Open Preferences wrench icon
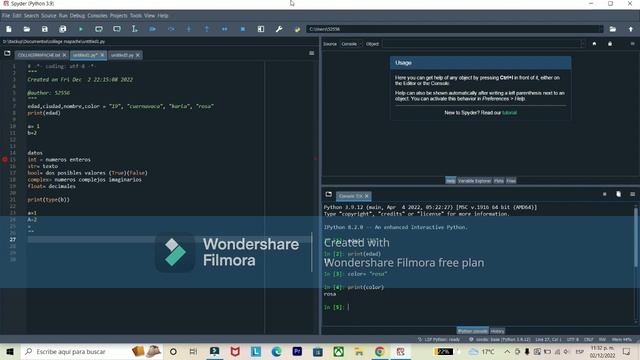 [x=279, y=29]
